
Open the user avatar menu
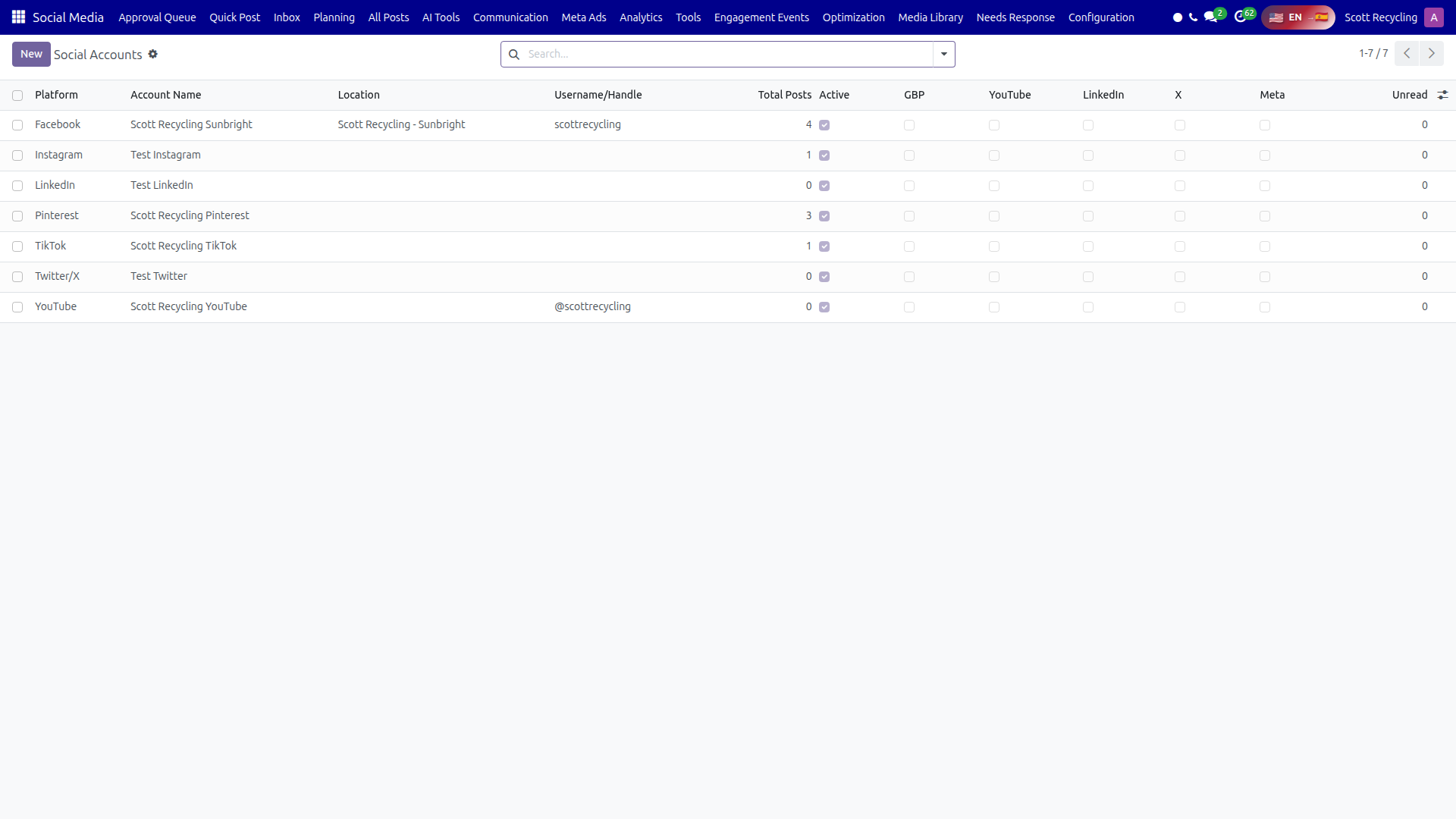(1434, 17)
